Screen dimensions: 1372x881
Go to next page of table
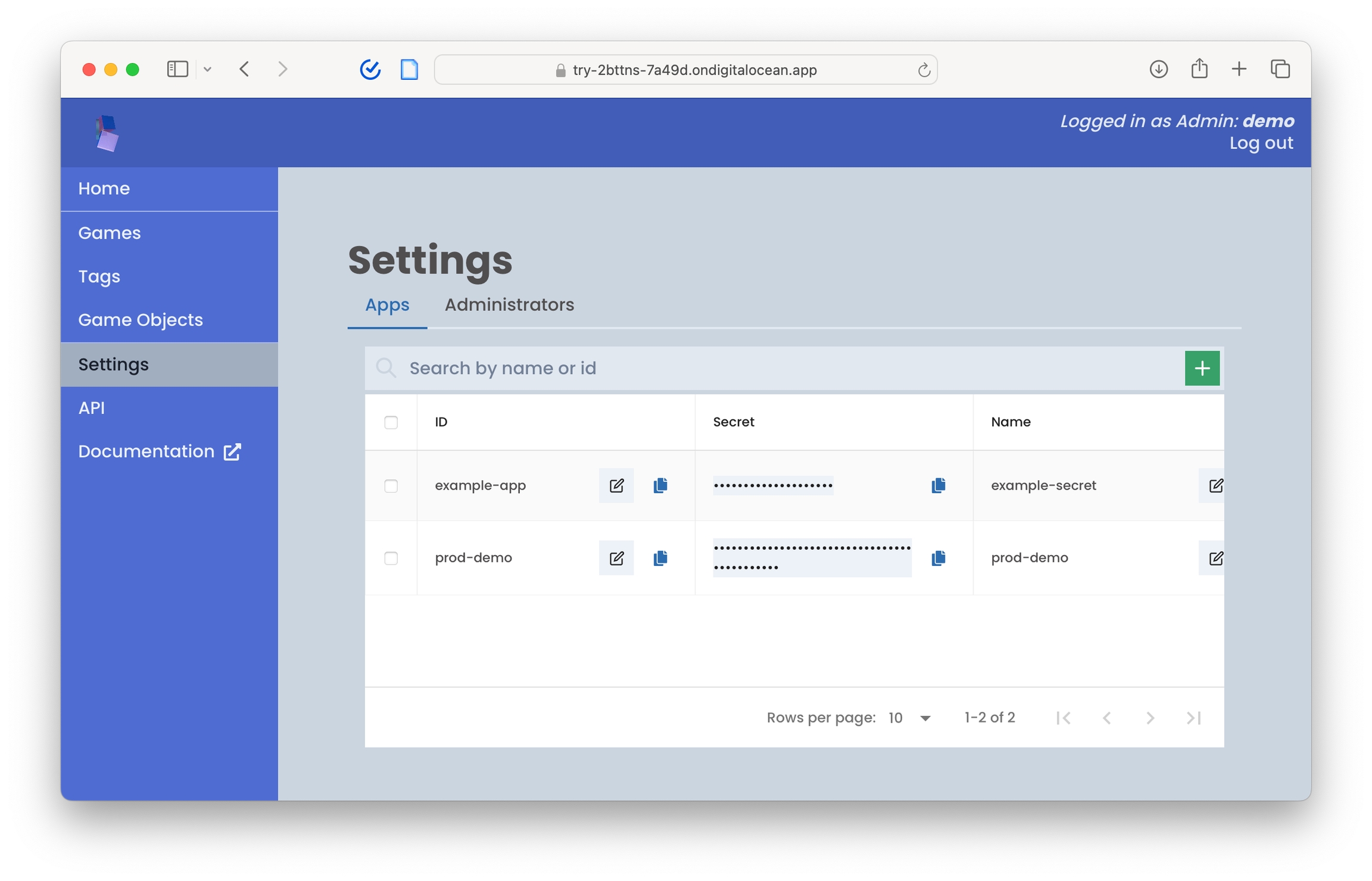[x=1150, y=718]
